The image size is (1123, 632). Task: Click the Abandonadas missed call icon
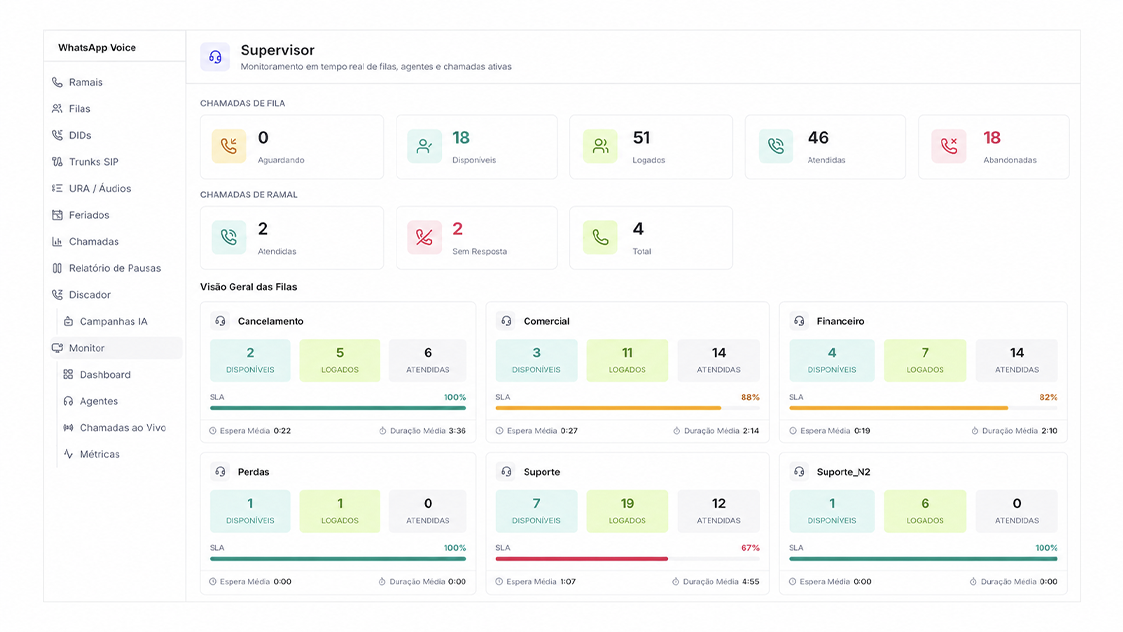(948, 146)
